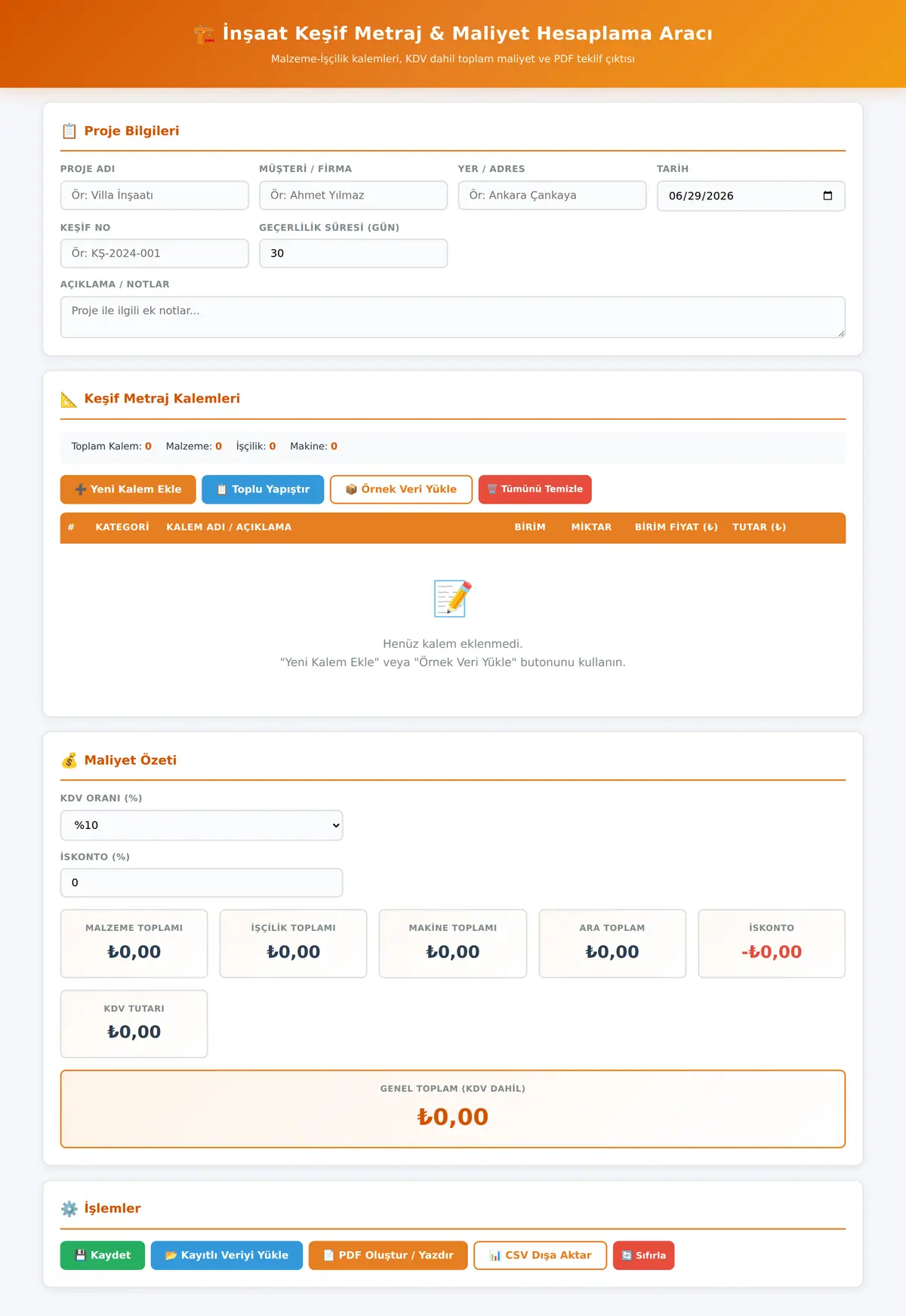Click the İskonto percentage input field

[x=202, y=883]
